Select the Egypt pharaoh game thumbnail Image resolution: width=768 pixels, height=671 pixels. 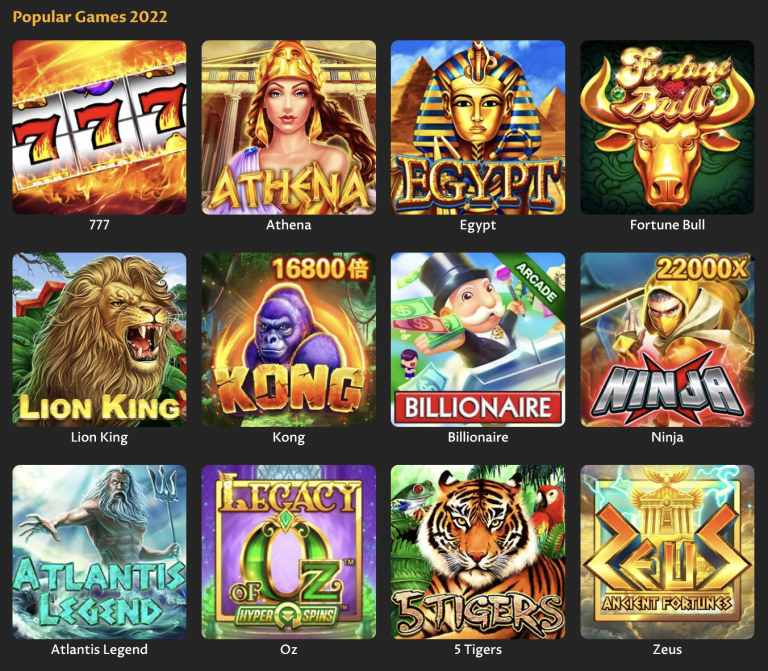pos(478,127)
